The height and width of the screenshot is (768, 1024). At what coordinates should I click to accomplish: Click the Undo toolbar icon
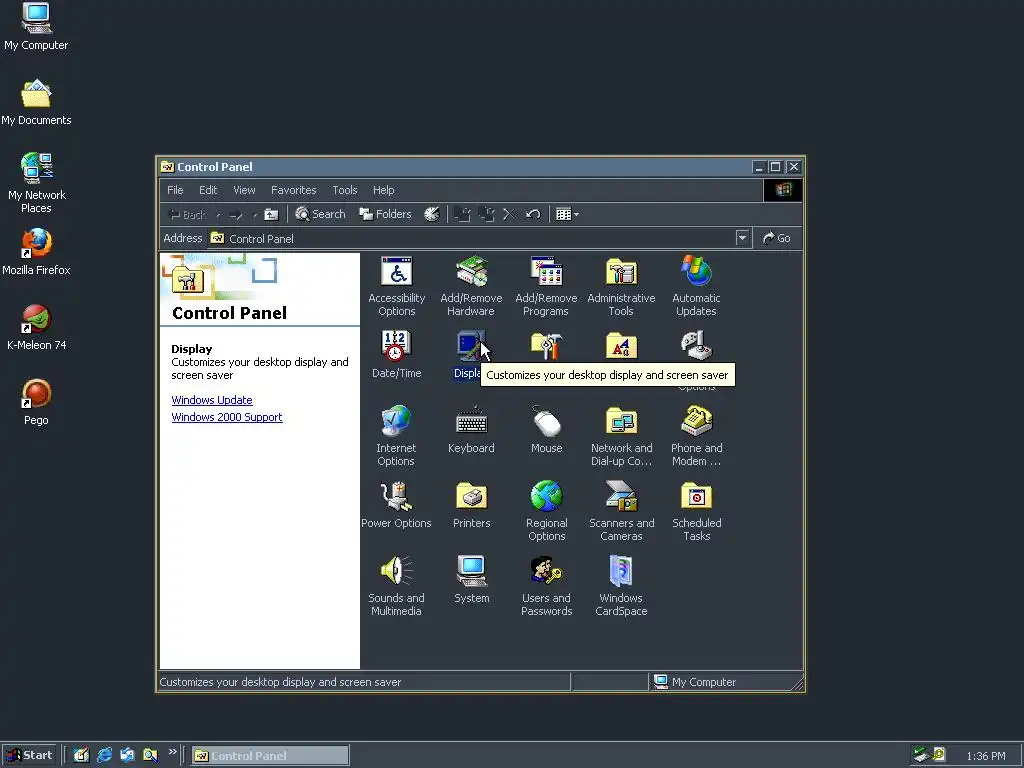point(533,214)
